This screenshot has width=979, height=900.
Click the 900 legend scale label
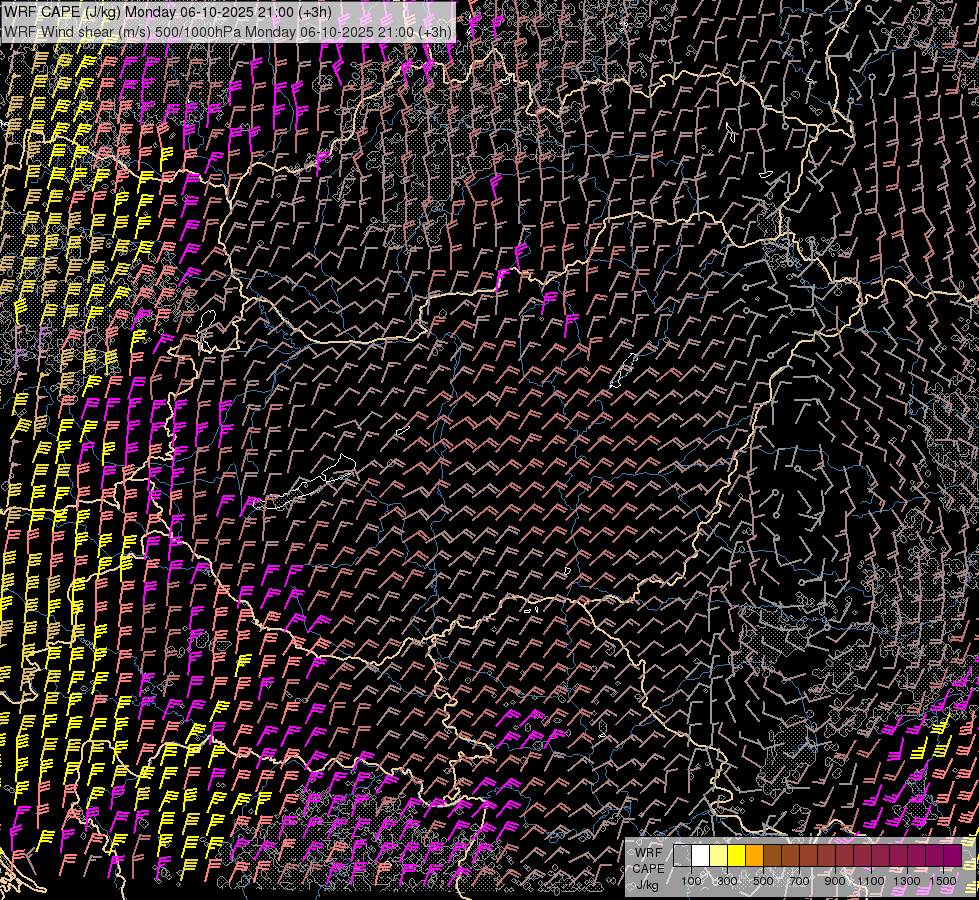(835, 881)
